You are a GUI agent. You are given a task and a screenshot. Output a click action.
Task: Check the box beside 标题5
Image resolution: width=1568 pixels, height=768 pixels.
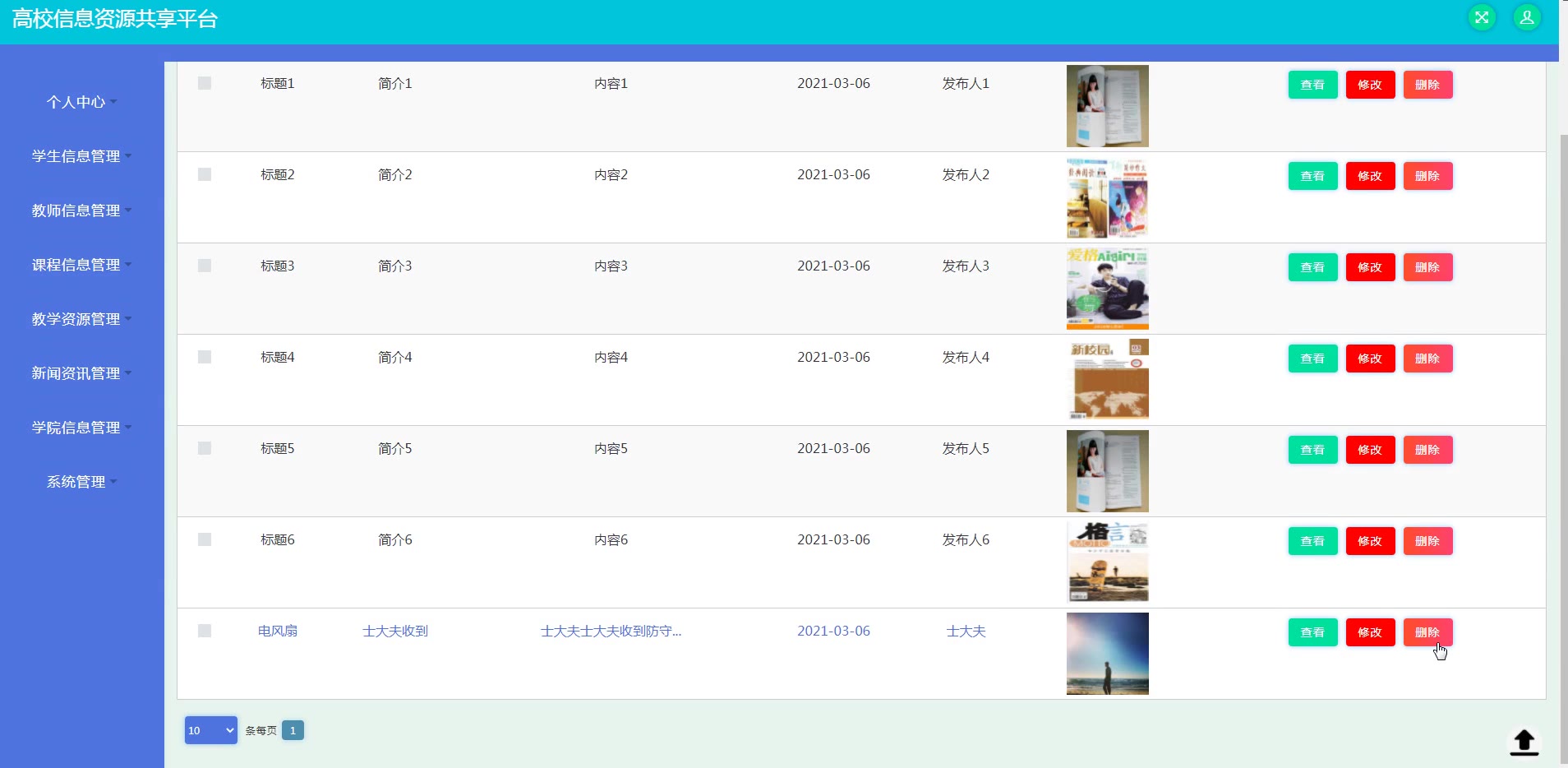pyautogui.click(x=205, y=448)
